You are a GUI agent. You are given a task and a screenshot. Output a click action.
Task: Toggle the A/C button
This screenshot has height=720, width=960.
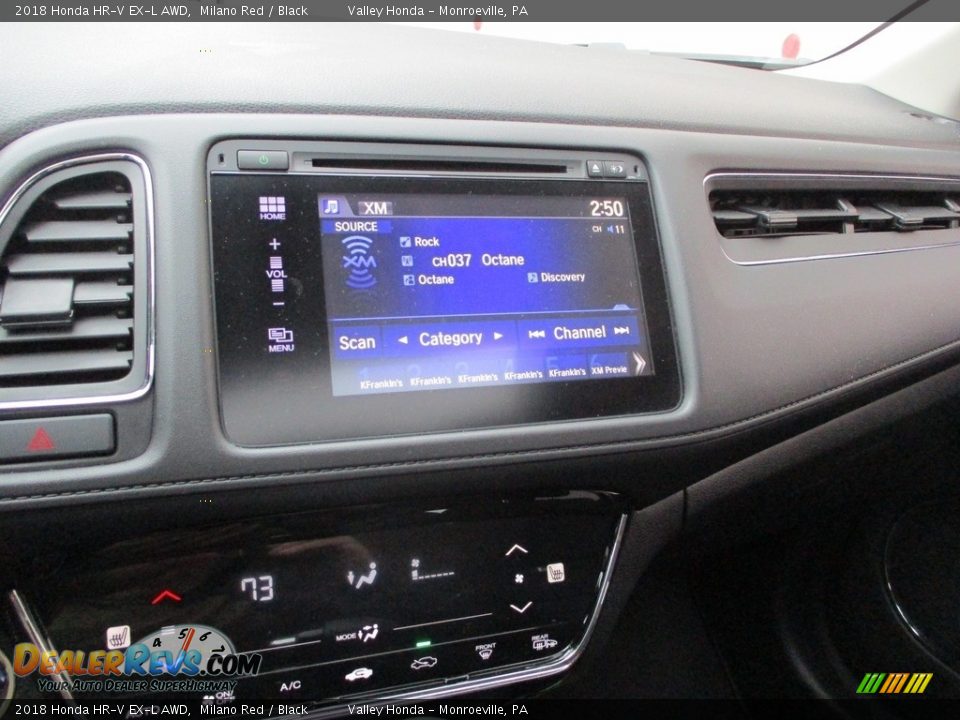tap(290, 686)
